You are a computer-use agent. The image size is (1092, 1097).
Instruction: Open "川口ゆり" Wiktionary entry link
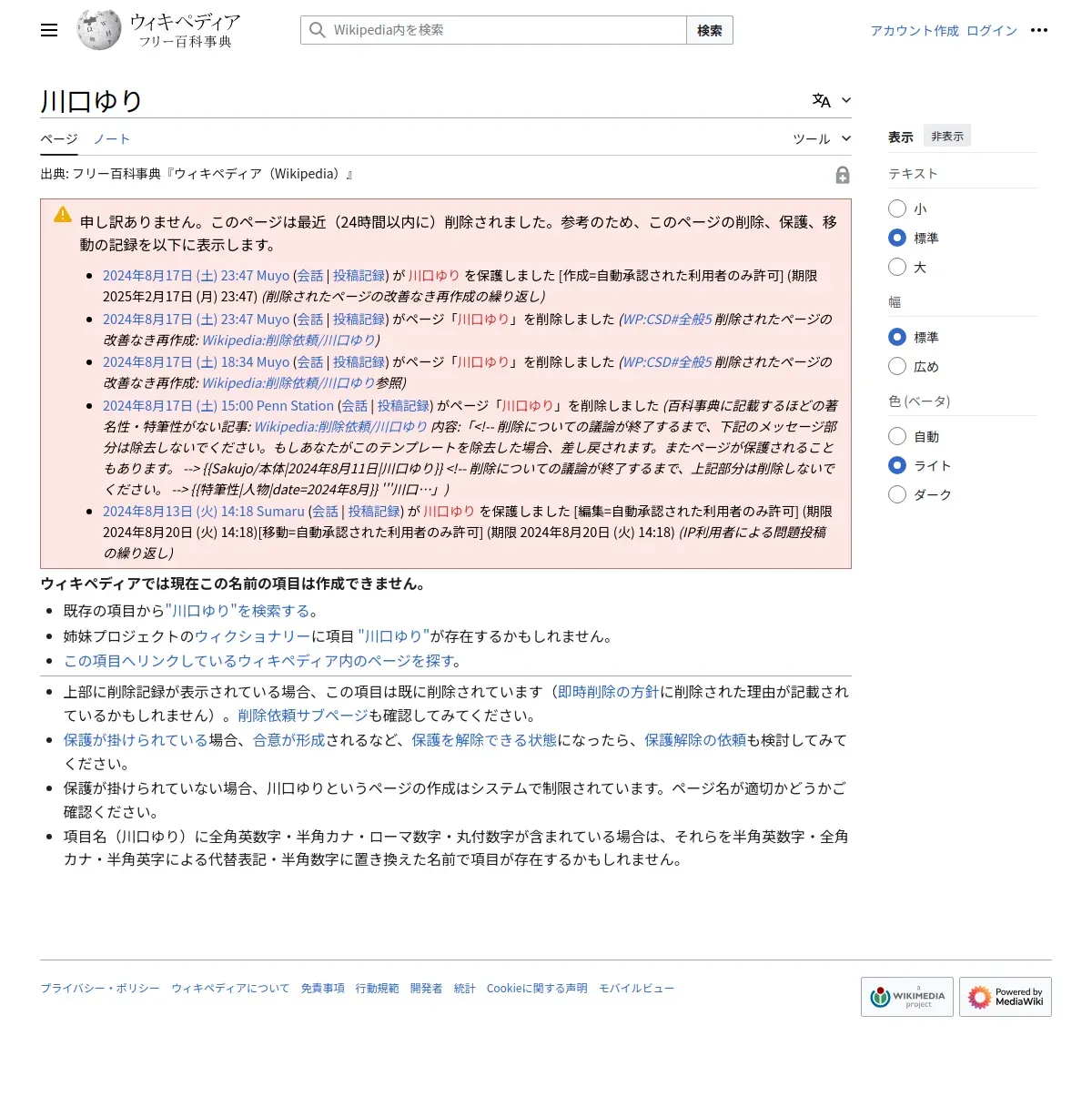tap(394, 636)
